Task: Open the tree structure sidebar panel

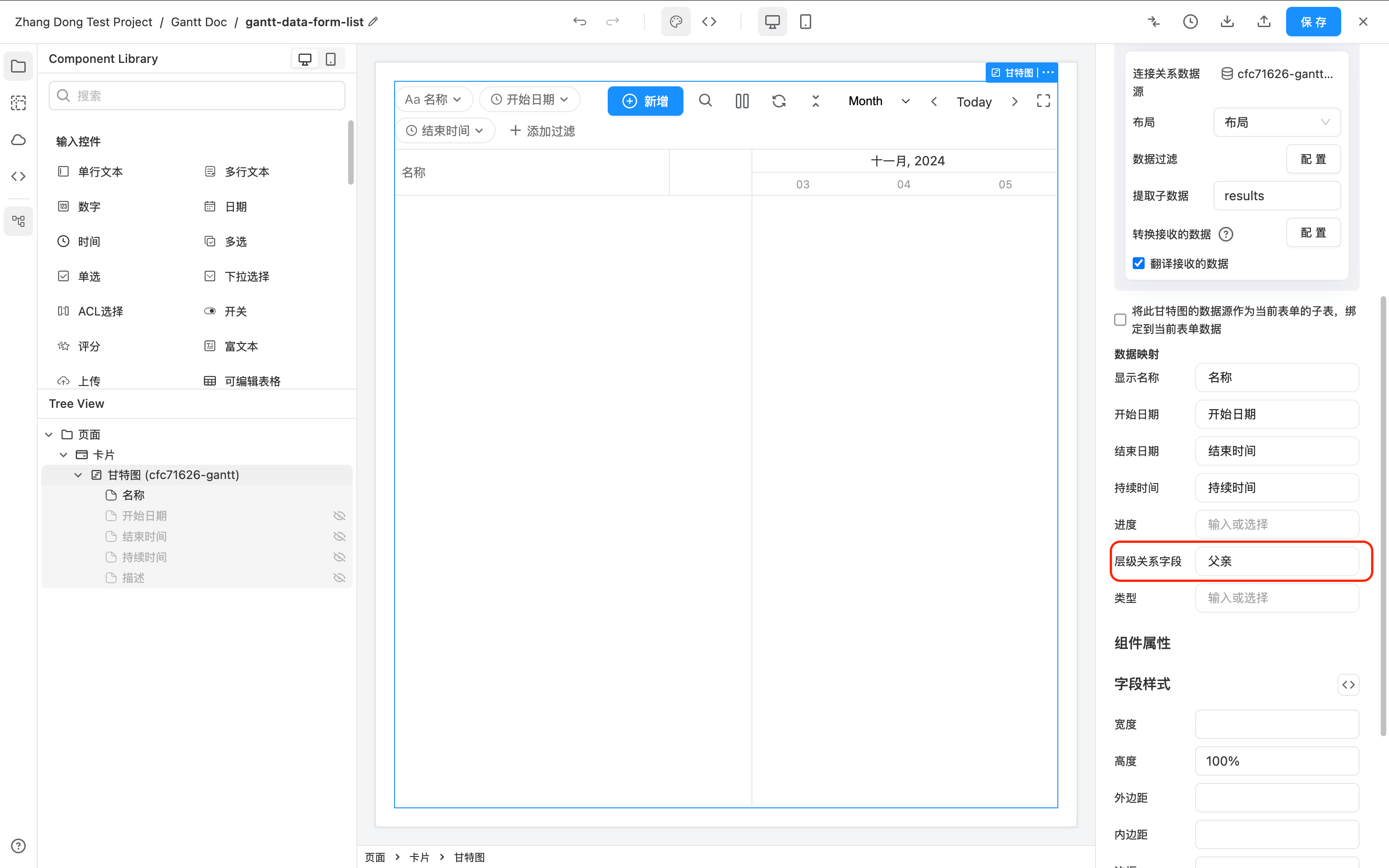Action: tap(18, 221)
